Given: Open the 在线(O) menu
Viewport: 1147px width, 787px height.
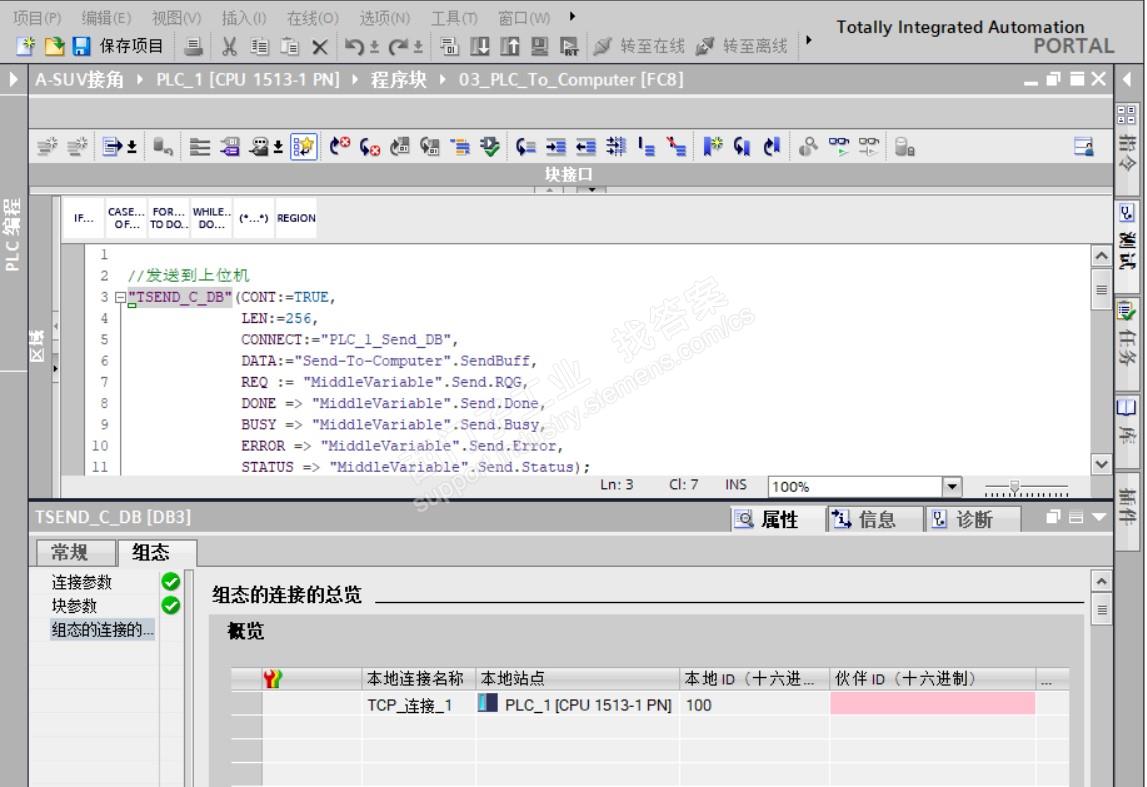Looking at the screenshot, I should coord(312,18).
